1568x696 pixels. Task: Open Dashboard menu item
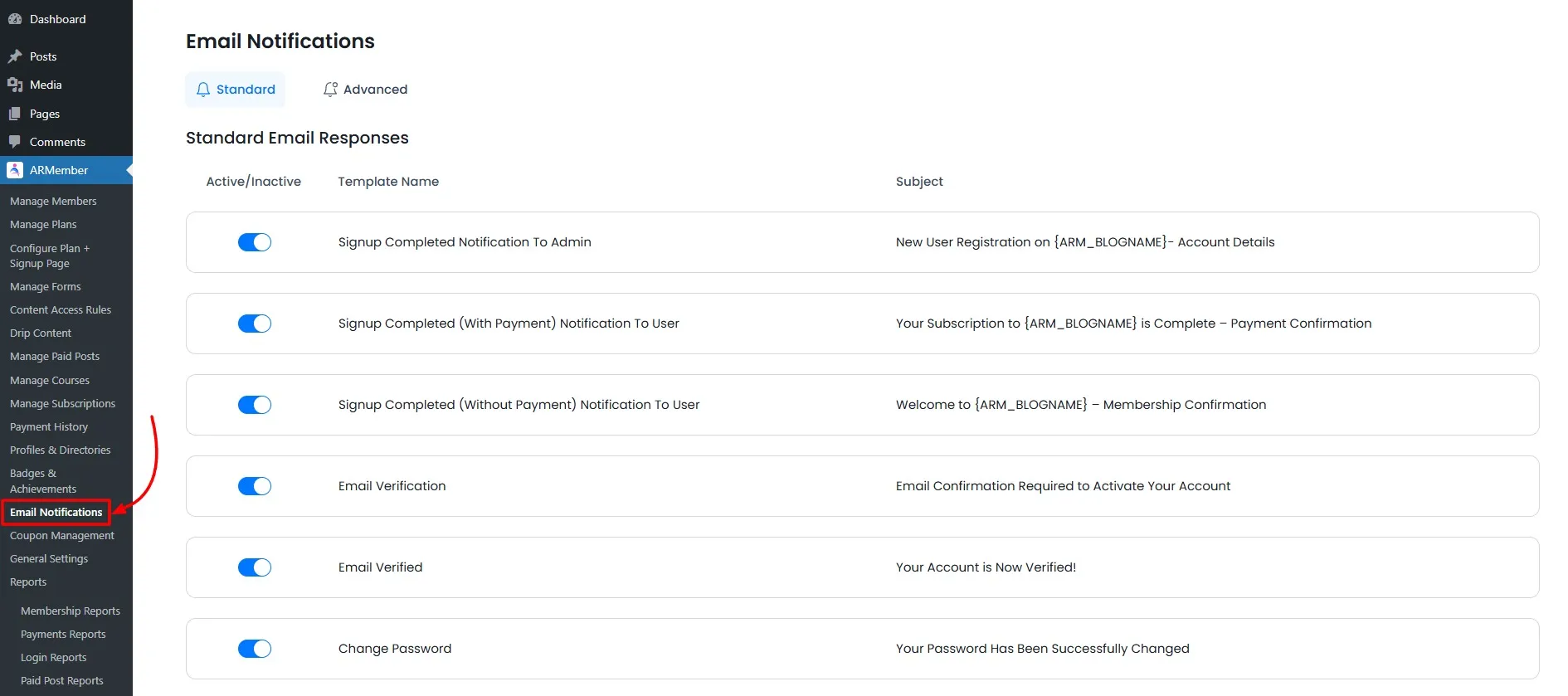coord(57,19)
